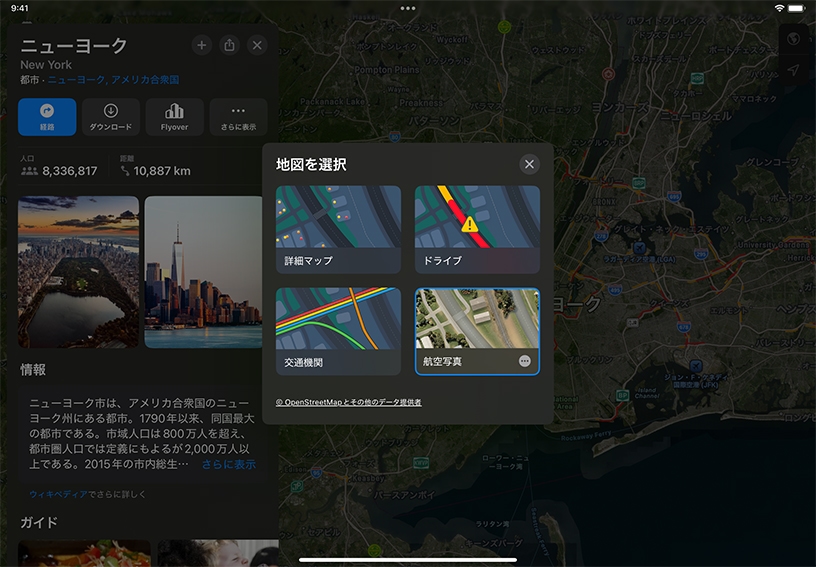Select the ドライブ map type
Image resolution: width=816 pixels, height=567 pixels.
[x=477, y=229]
